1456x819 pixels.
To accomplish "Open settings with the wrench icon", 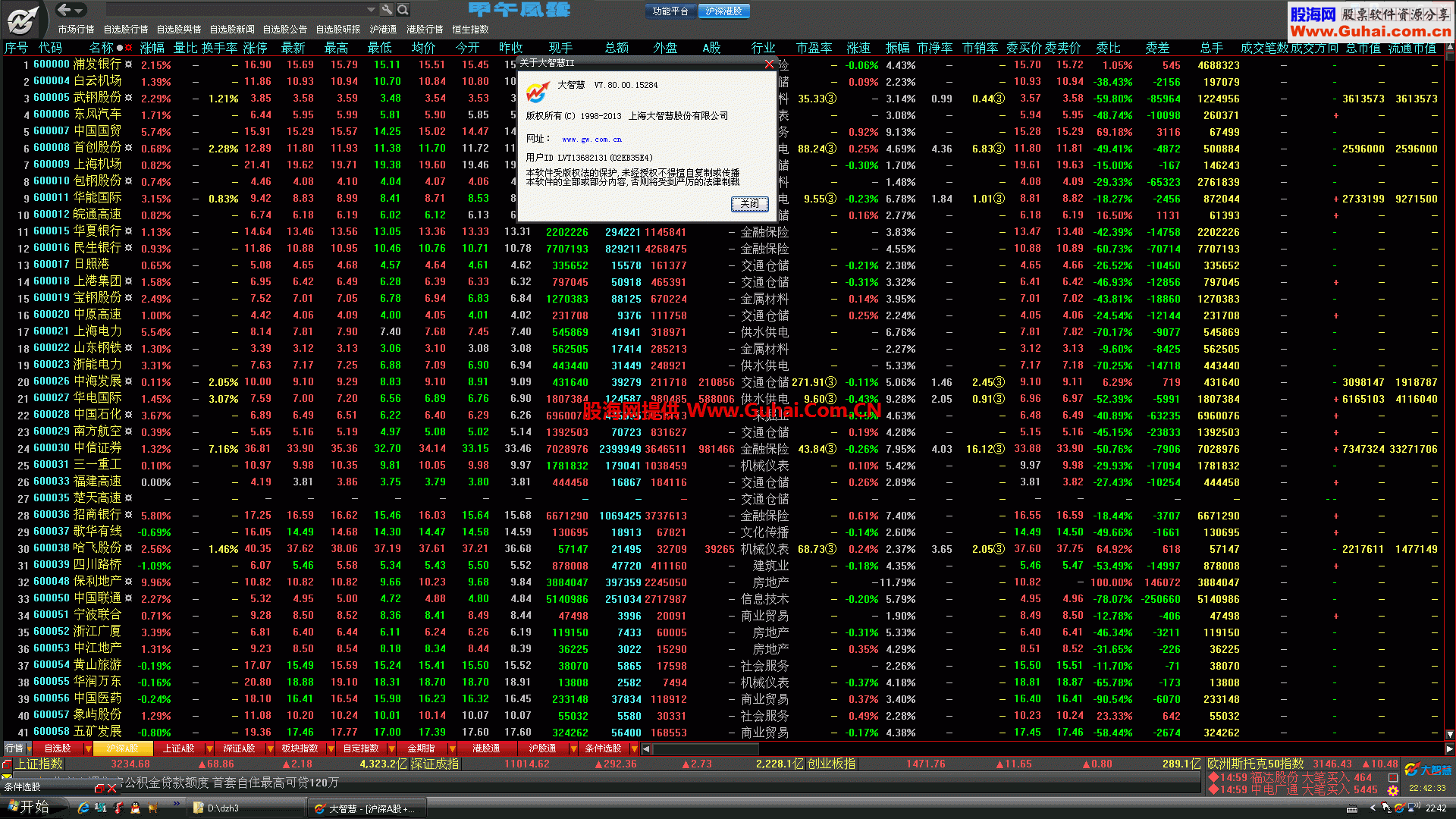I will pyautogui.click(x=387, y=10).
